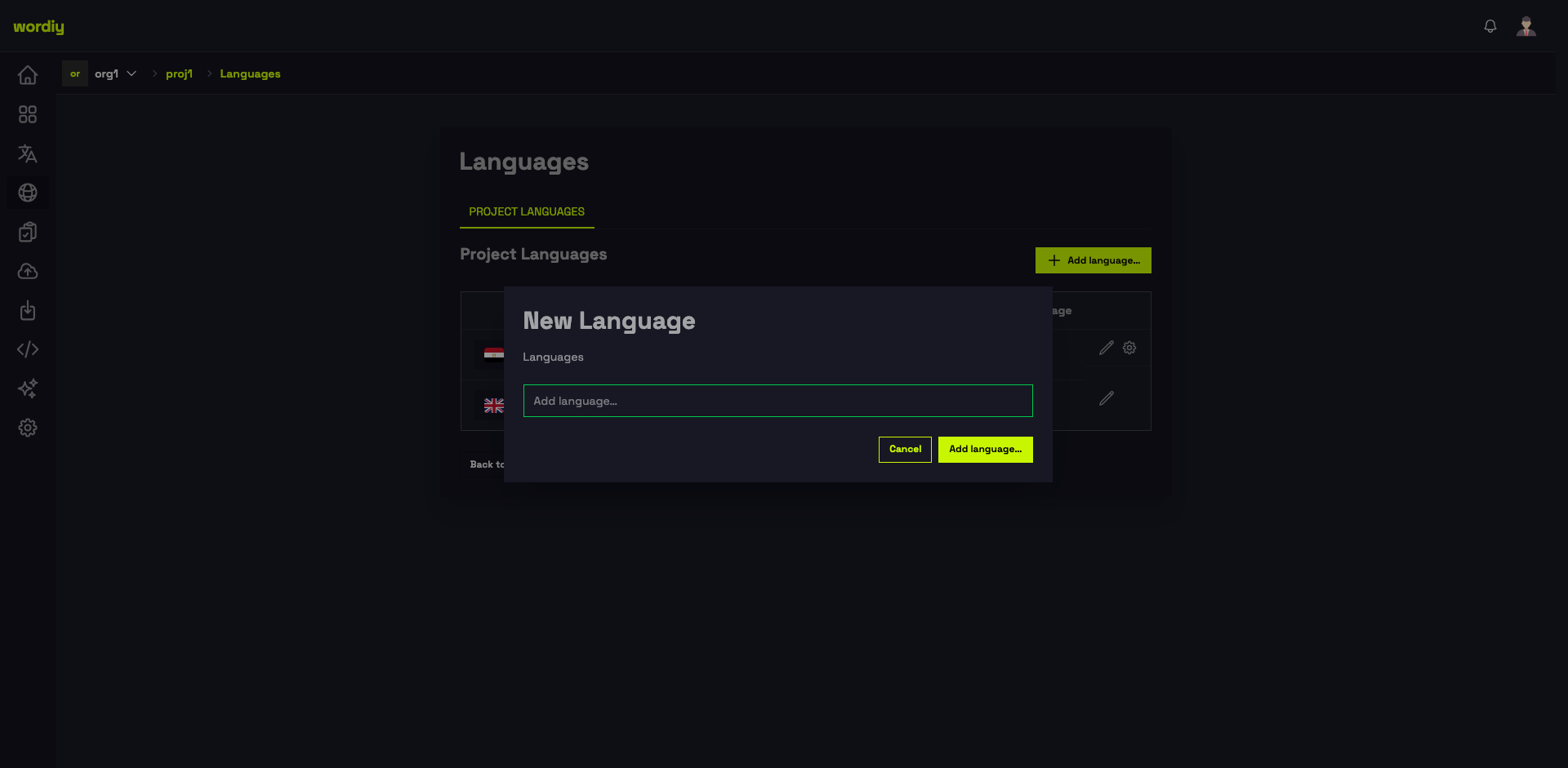Click the Add language input field
Viewport: 1568px width, 768px height.
[x=778, y=401]
